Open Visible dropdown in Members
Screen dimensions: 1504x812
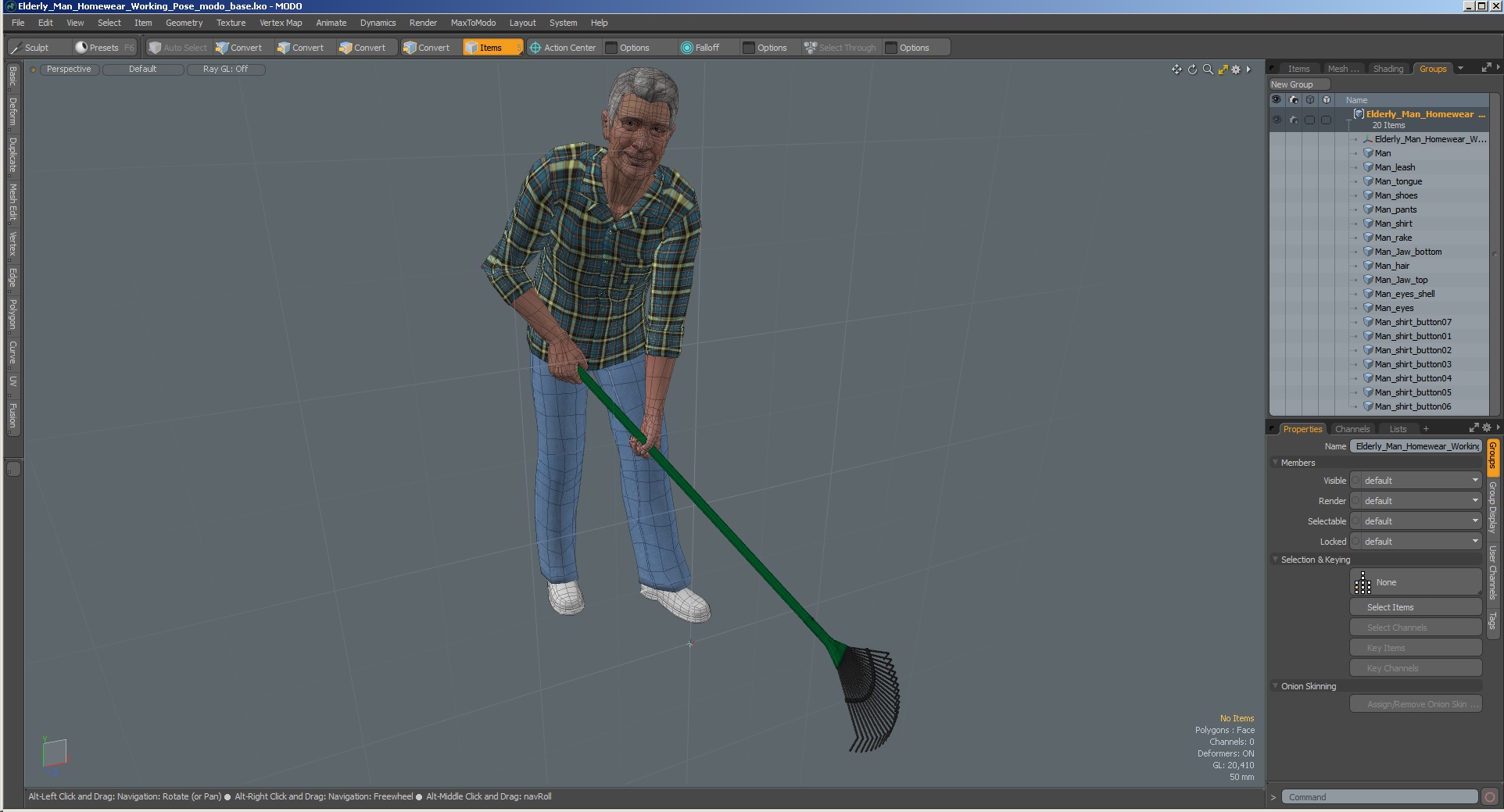click(x=1416, y=481)
